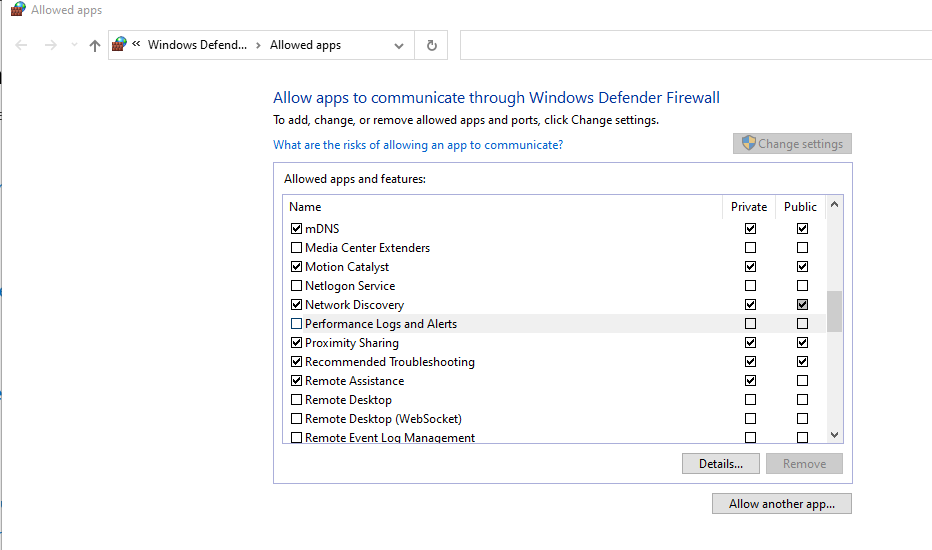Image resolution: width=932 pixels, height=550 pixels.
Task: Click the Allow another app button
Action: tap(782, 504)
